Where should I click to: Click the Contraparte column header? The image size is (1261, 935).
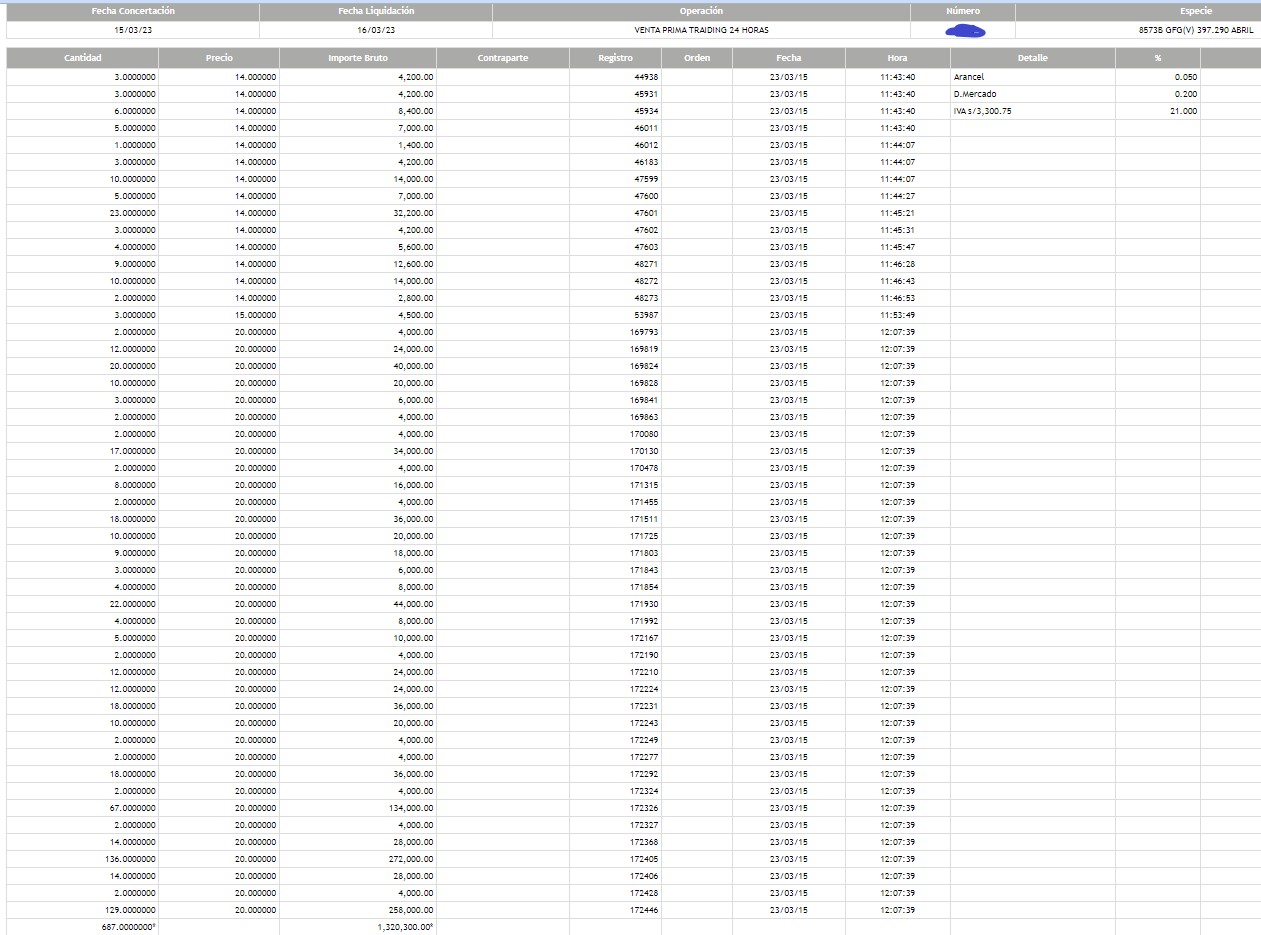coord(502,58)
